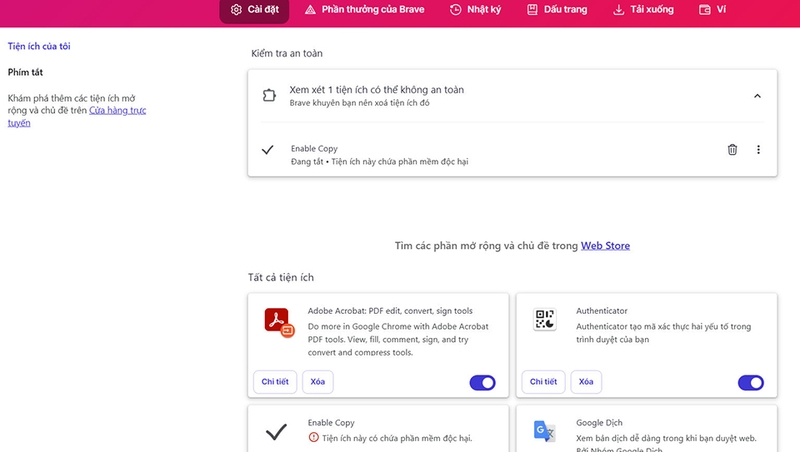800x452 pixels.
Task: Open Phần thưởng của Brave tab
Action: (x=364, y=10)
